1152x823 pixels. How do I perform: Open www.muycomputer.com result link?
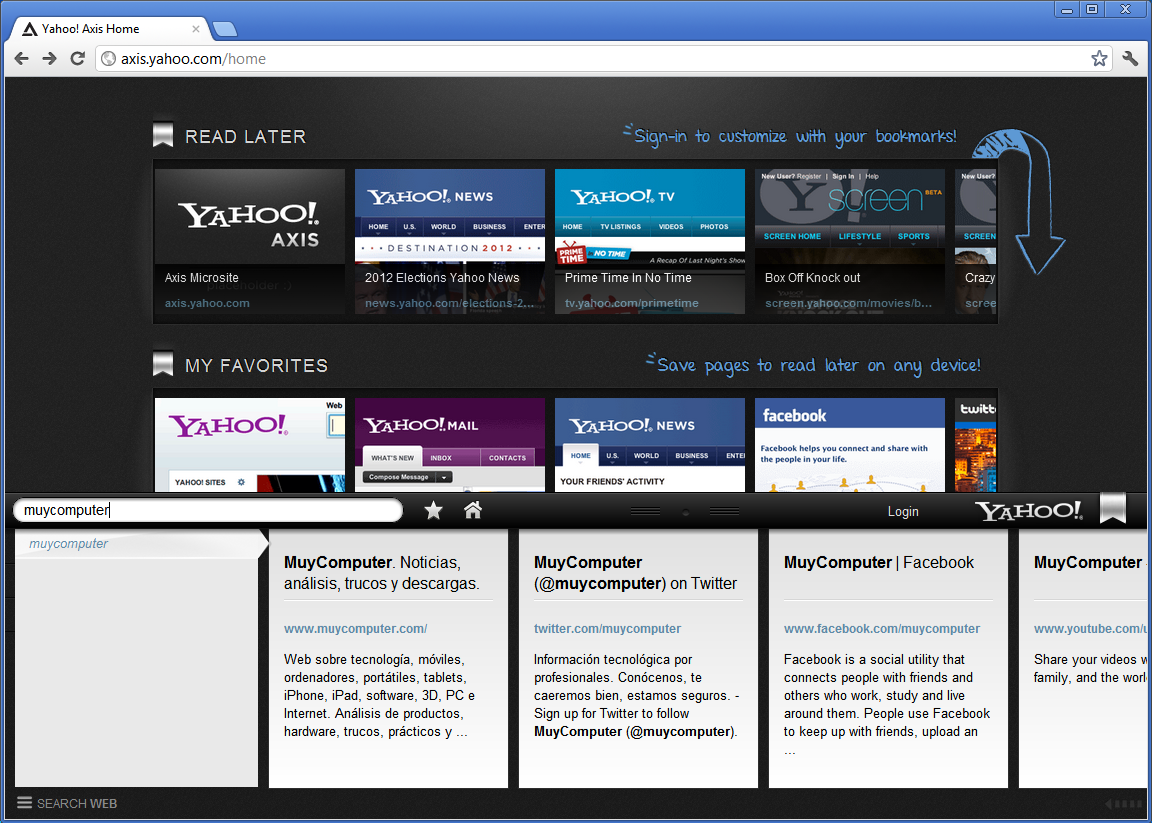(x=355, y=629)
